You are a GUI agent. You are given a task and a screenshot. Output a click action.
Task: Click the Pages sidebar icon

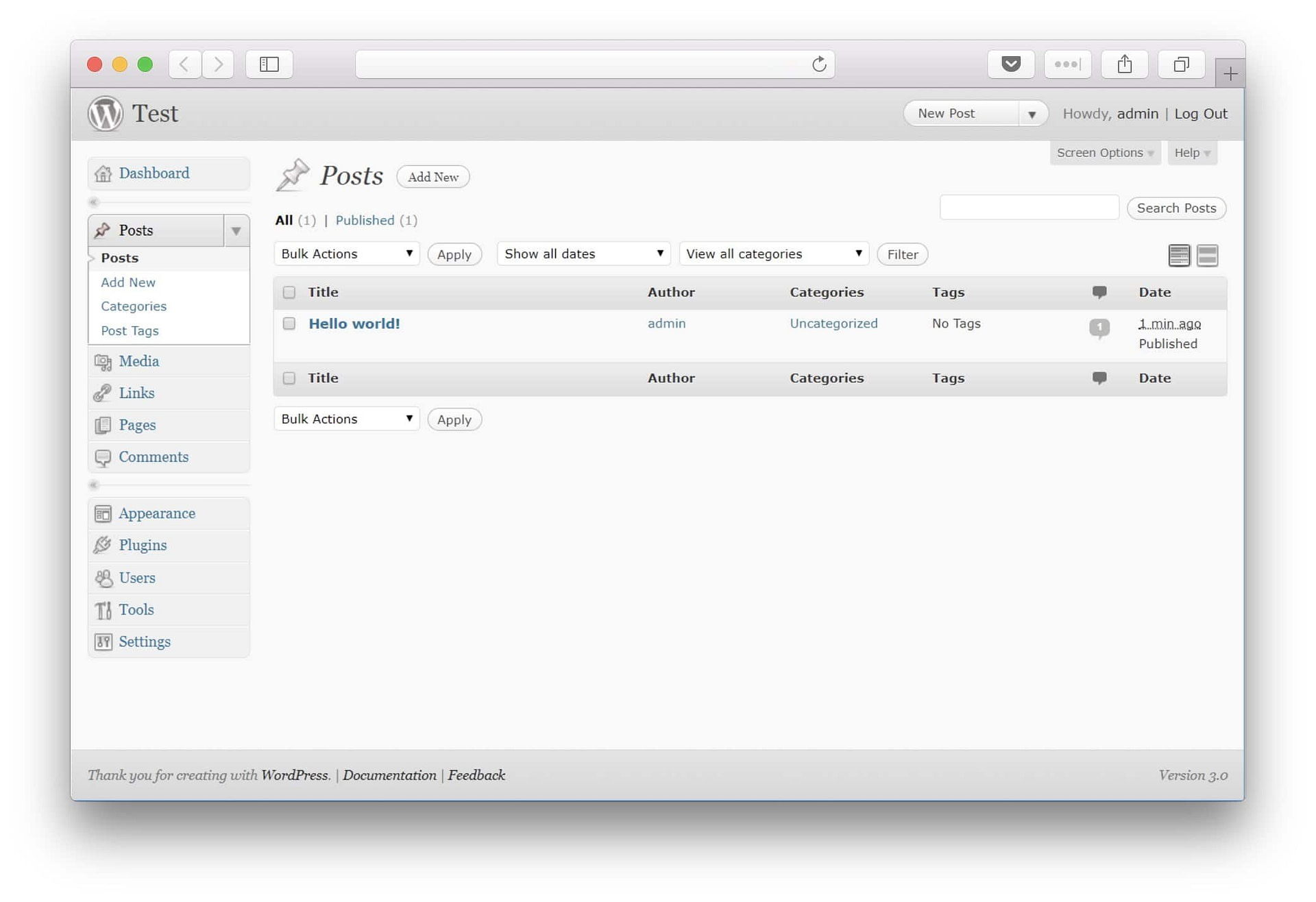(x=103, y=426)
